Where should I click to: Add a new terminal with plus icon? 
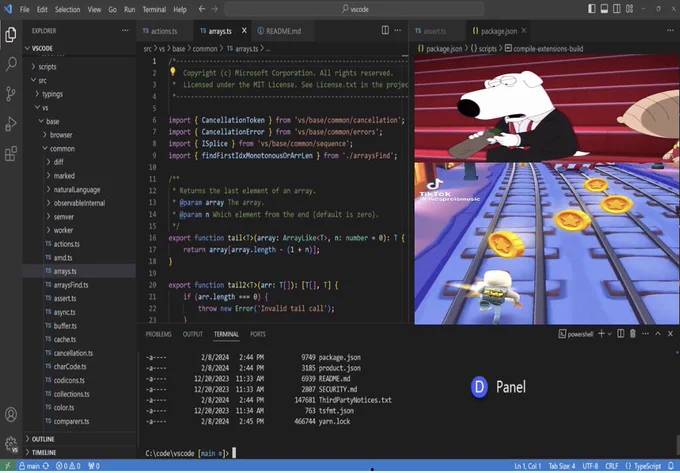coord(601,333)
